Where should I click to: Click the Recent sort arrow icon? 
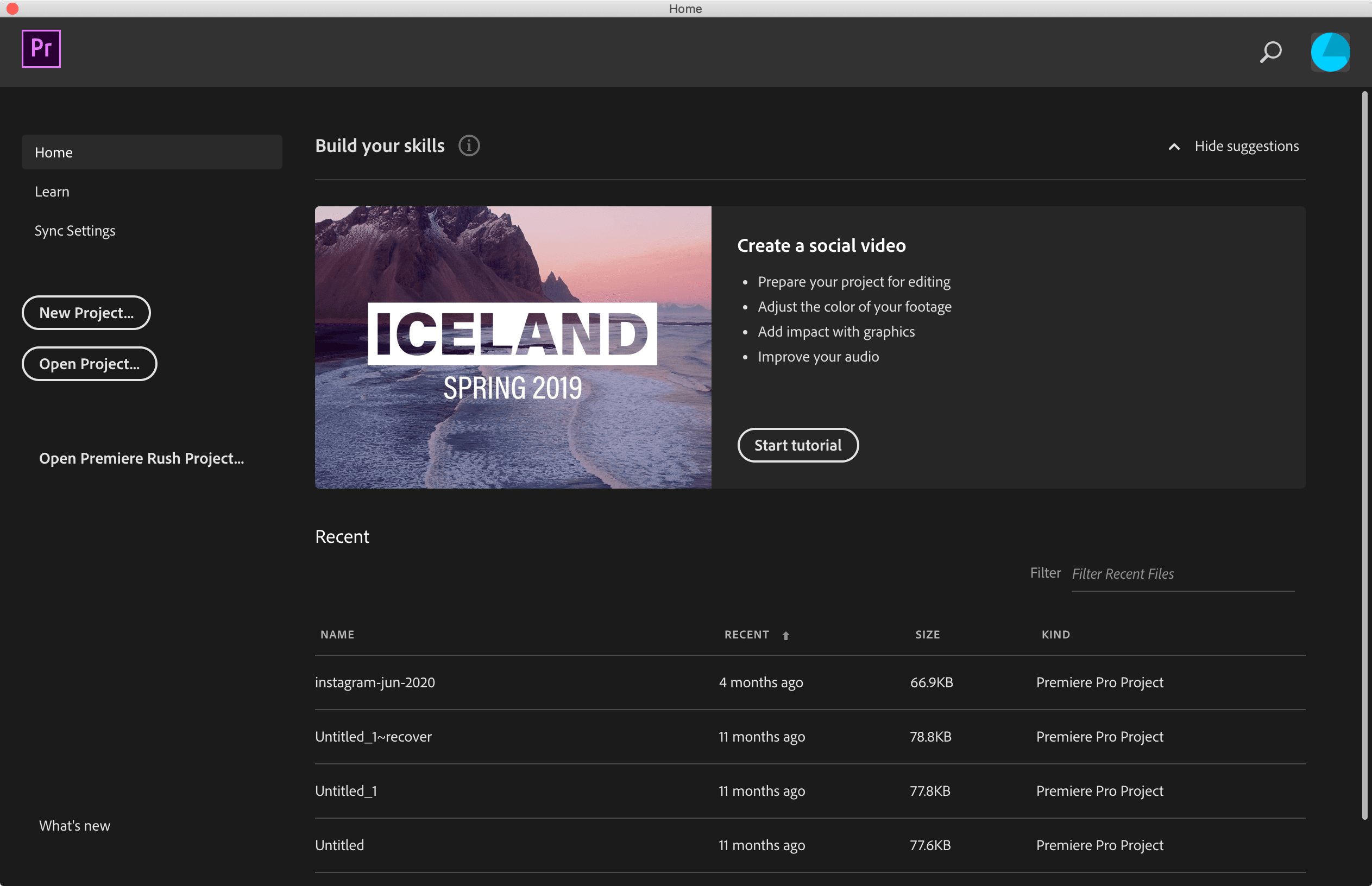[x=785, y=635]
